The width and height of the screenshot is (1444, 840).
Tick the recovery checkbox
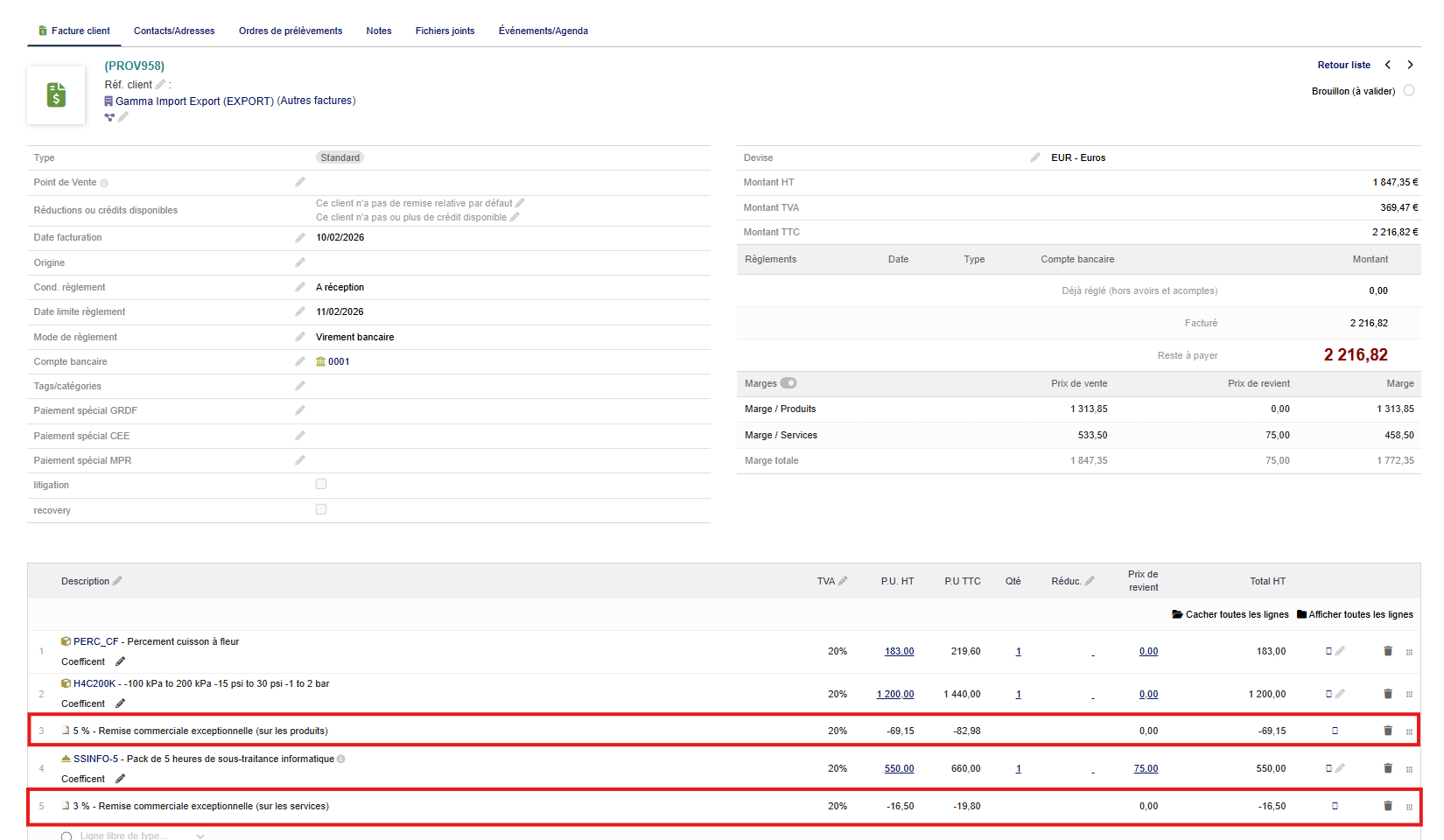coord(321,509)
